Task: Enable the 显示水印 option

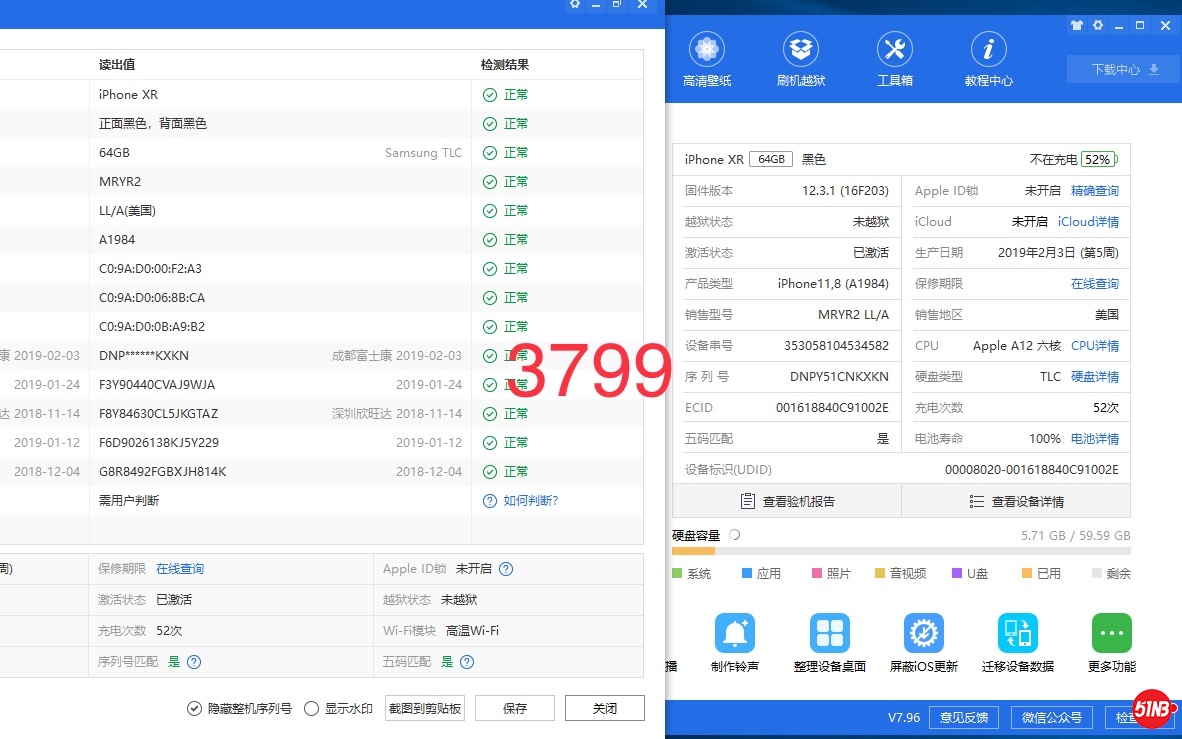Action: click(x=311, y=709)
